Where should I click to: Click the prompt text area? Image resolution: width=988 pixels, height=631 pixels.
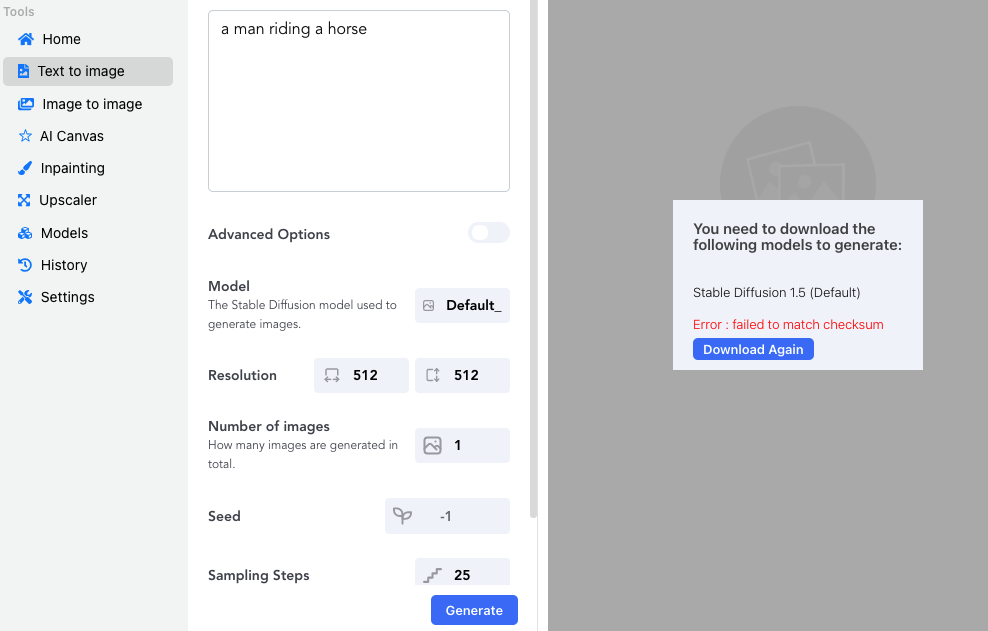[x=359, y=100]
